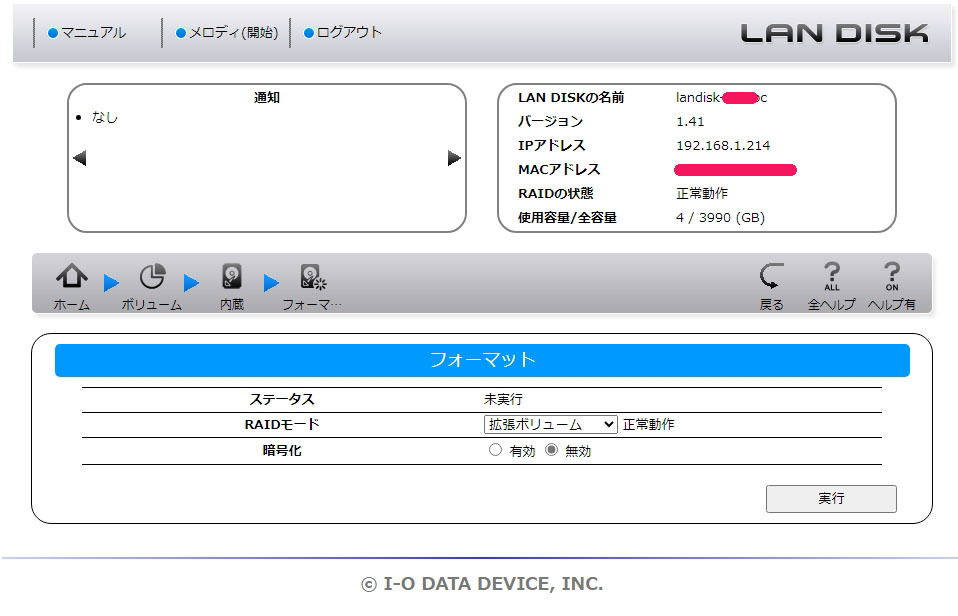Select the ボリューム (Volume) icon
Screen dimensions: 958x616
click(150, 278)
